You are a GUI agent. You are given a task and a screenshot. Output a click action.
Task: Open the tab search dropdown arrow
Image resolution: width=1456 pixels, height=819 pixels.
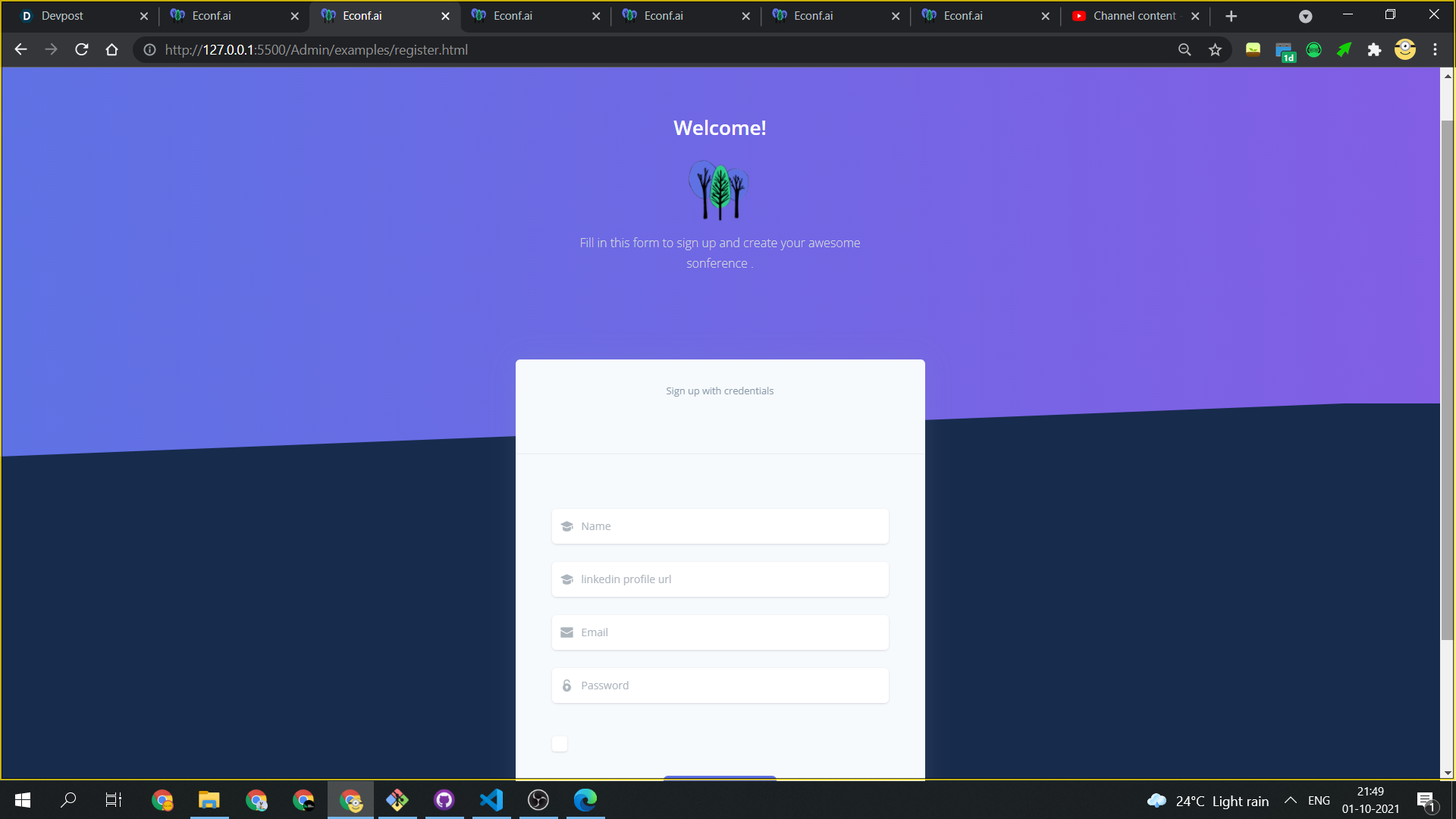(x=1305, y=16)
